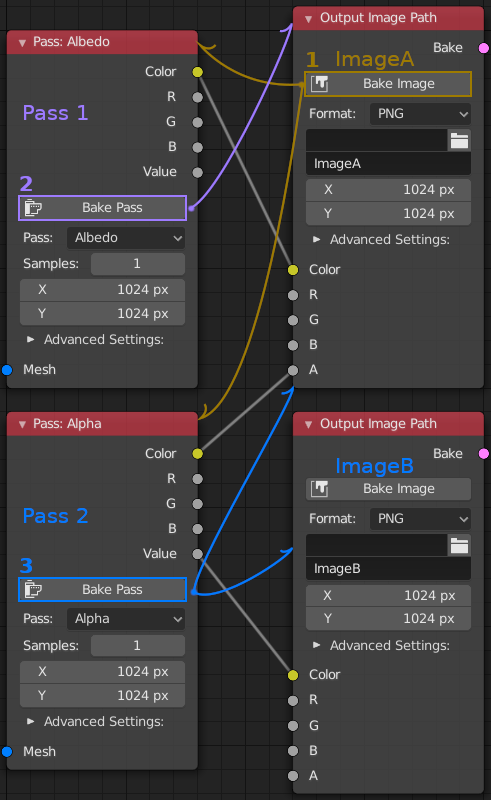Click the pink Bake socket on ImageA node
The width and height of the screenshot is (491, 800).
point(484,48)
